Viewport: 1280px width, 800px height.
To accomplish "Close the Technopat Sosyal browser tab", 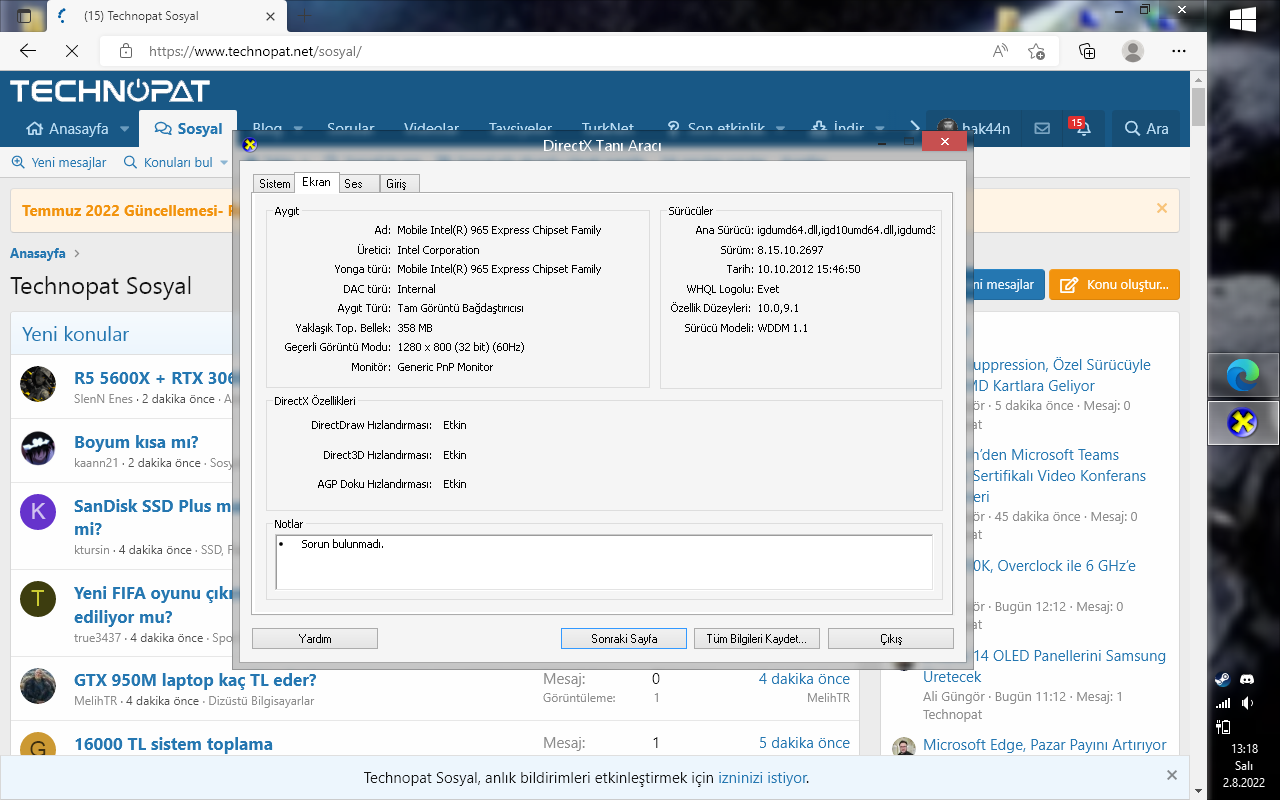I will [x=269, y=16].
